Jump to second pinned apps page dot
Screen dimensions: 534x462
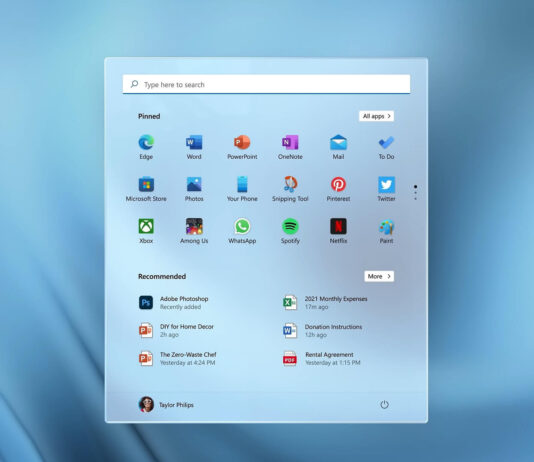(415, 193)
